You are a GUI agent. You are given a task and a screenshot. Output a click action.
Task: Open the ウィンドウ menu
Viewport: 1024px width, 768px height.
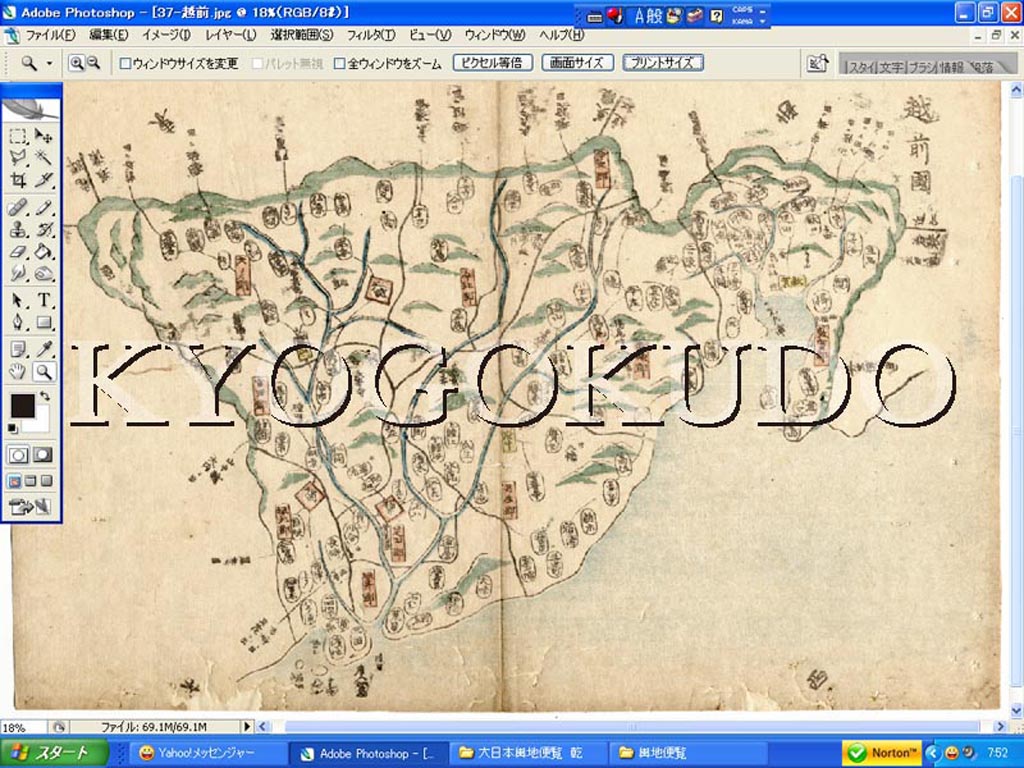coord(494,35)
